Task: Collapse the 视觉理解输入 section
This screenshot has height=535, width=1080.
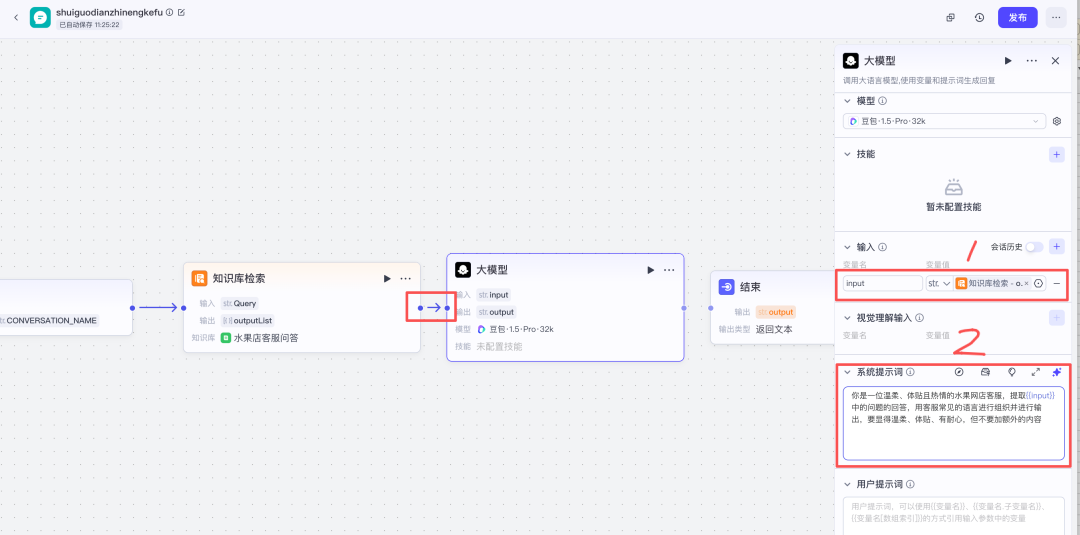Action: click(848, 317)
